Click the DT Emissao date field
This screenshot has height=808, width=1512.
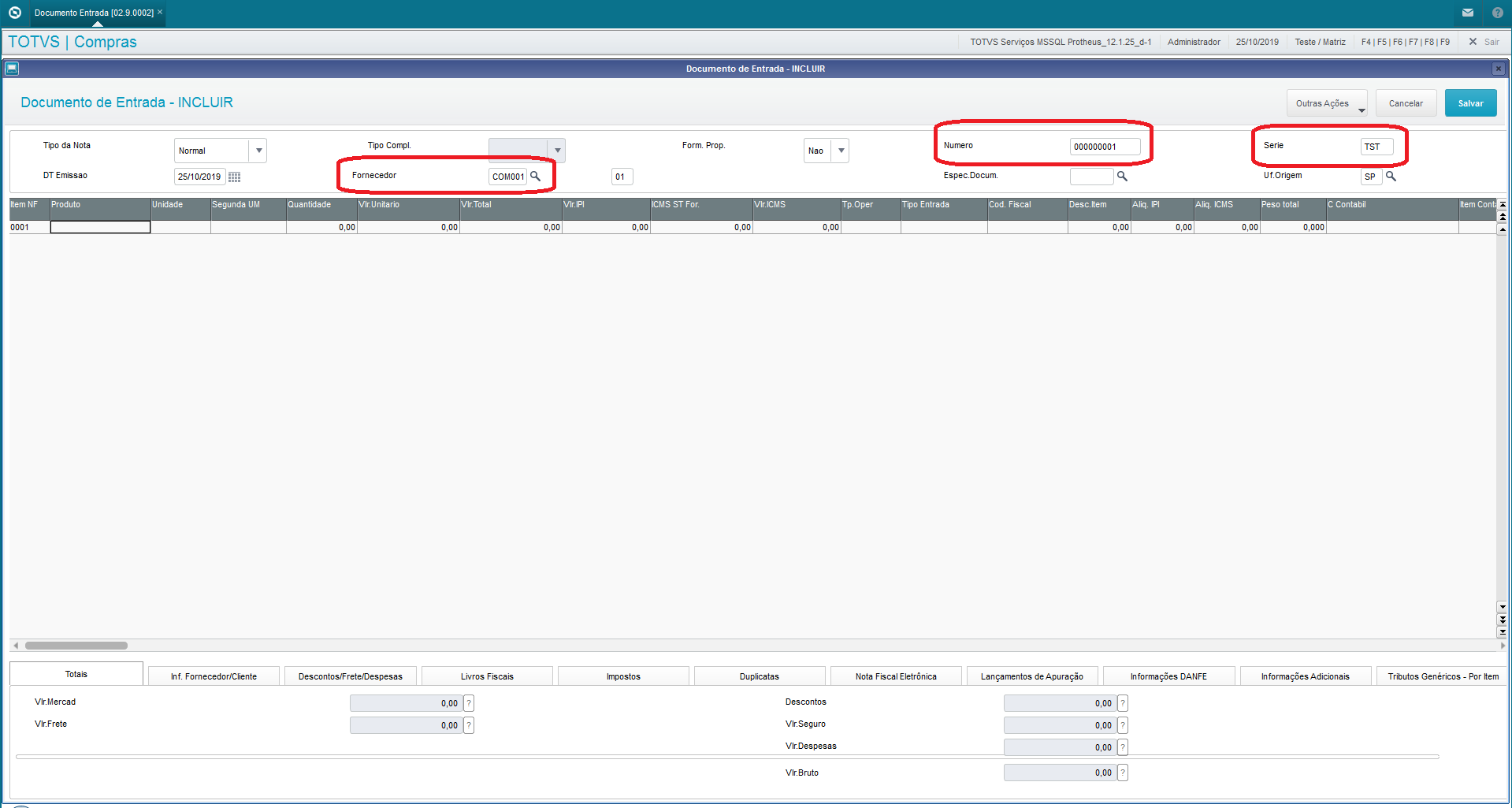coord(199,177)
